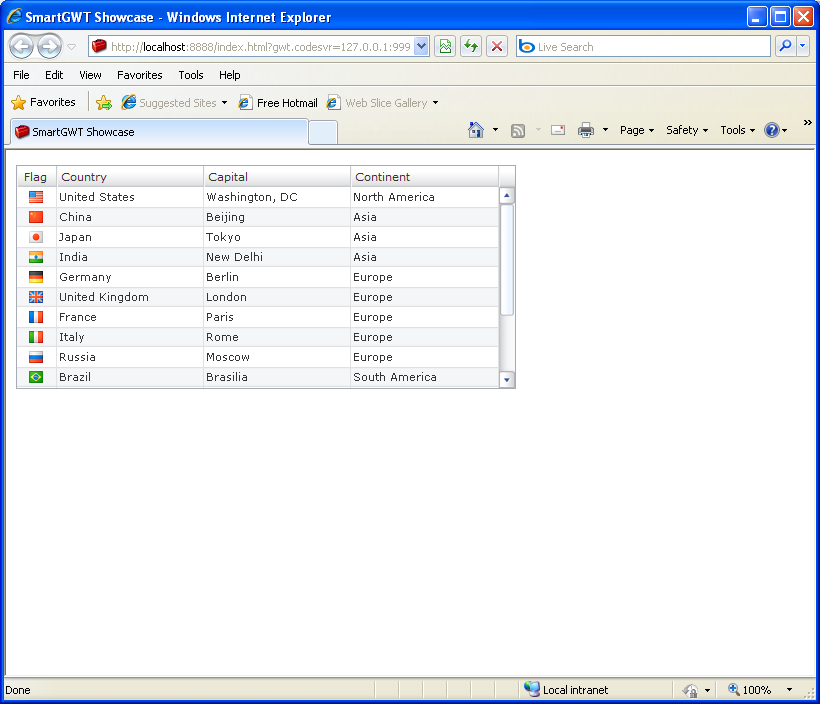Open the Tools command bar menu
The image size is (820, 704).
coord(737,130)
